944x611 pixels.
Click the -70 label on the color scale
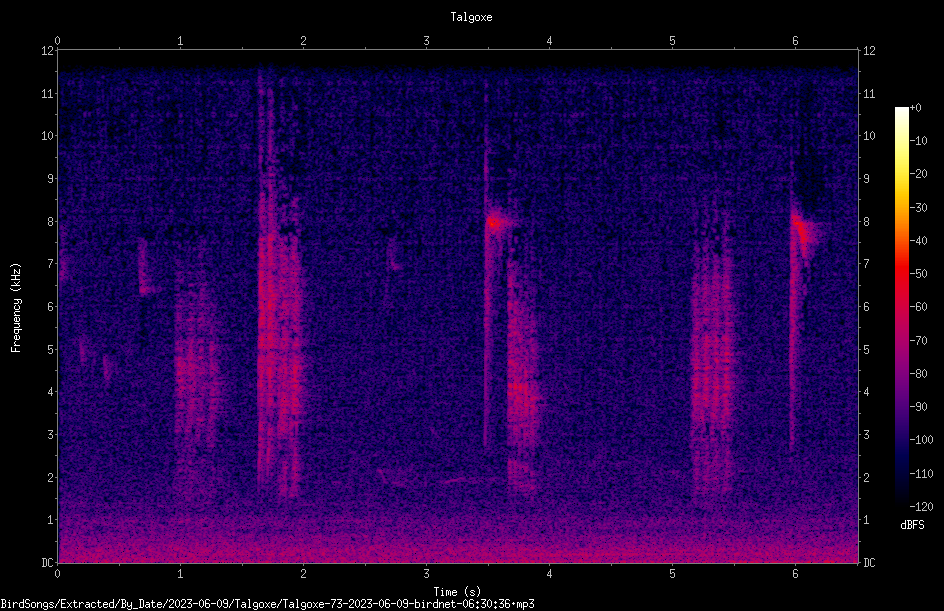[x=918, y=341]
